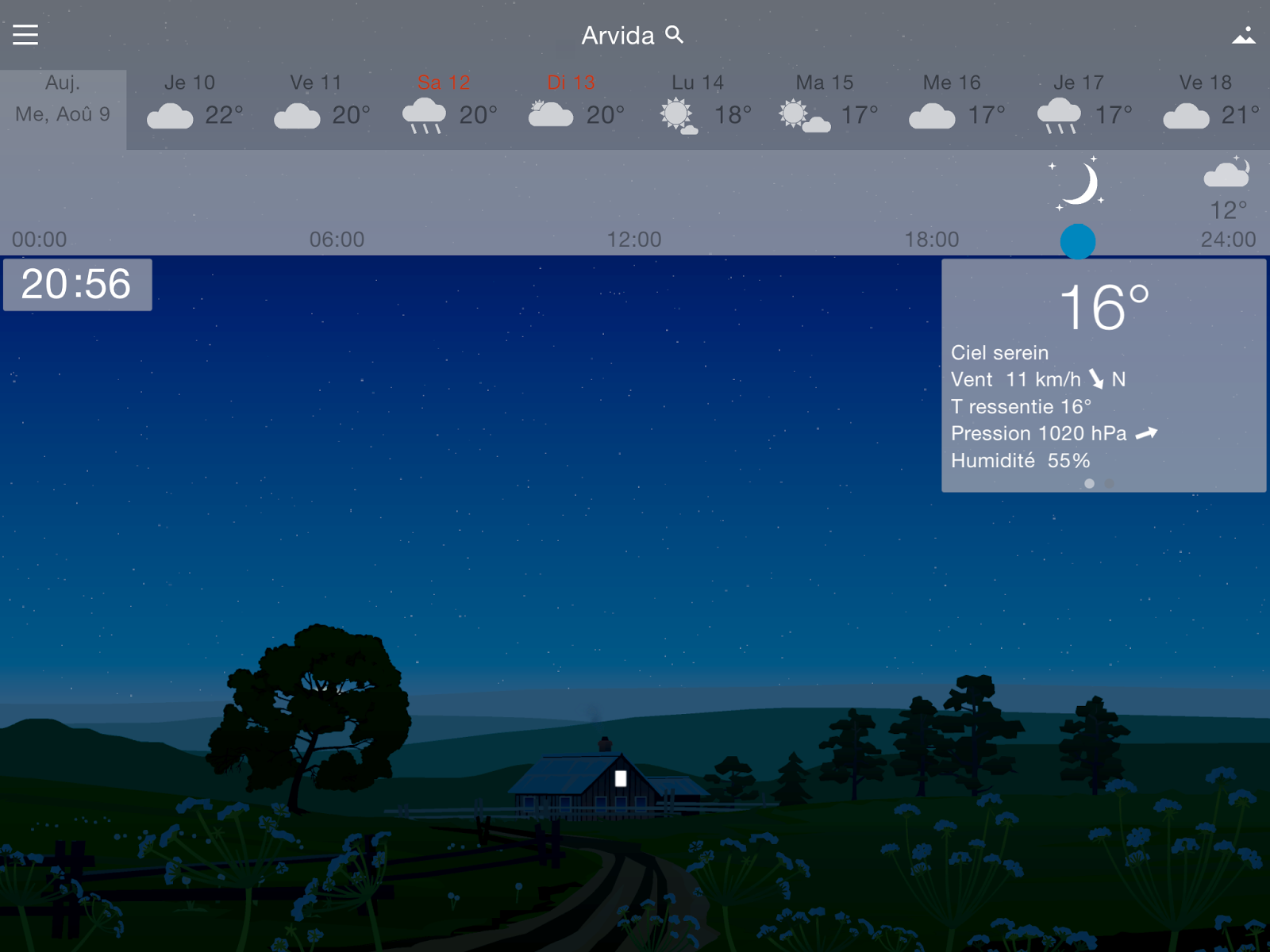Click the sun-and-cloud icon for Ma 15
The height and width of the screenshot is (952, 1270).
804,116
